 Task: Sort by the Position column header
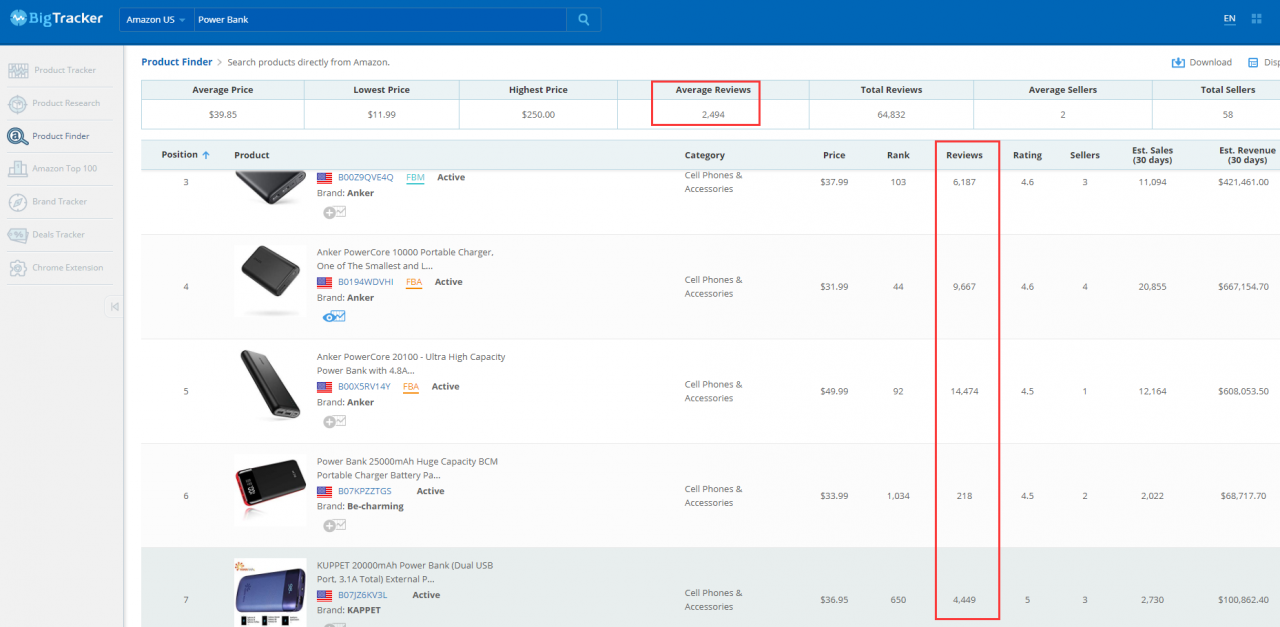186,155
